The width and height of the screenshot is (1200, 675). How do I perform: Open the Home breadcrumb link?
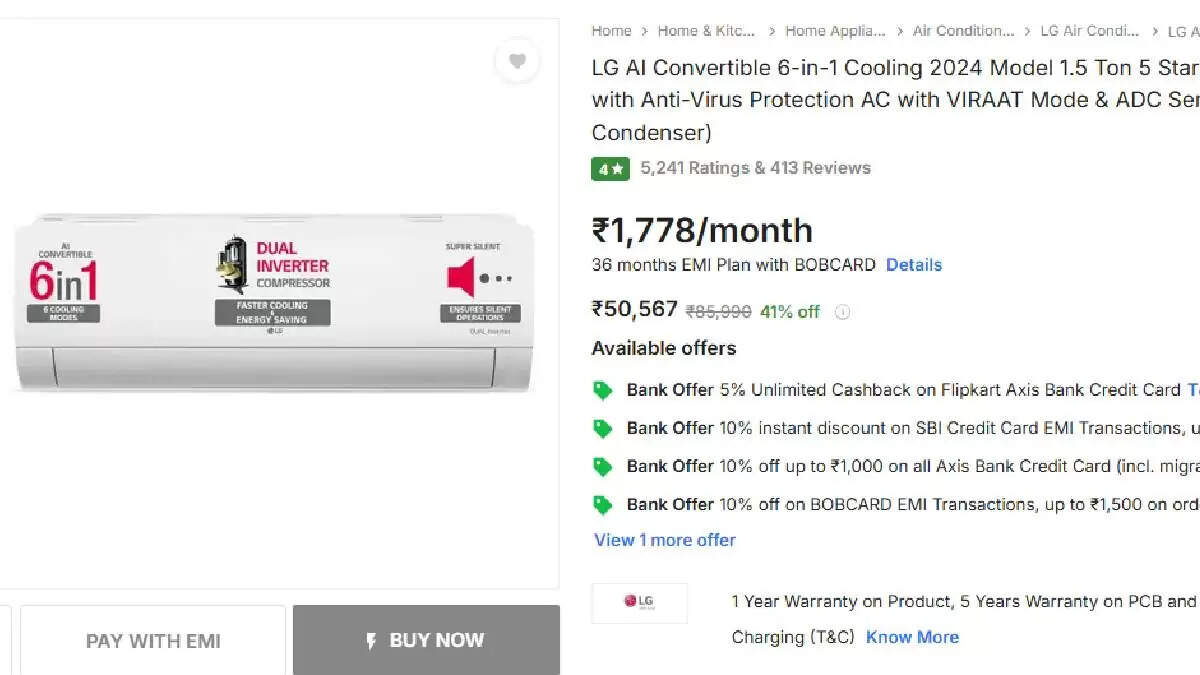coord(611,31)
